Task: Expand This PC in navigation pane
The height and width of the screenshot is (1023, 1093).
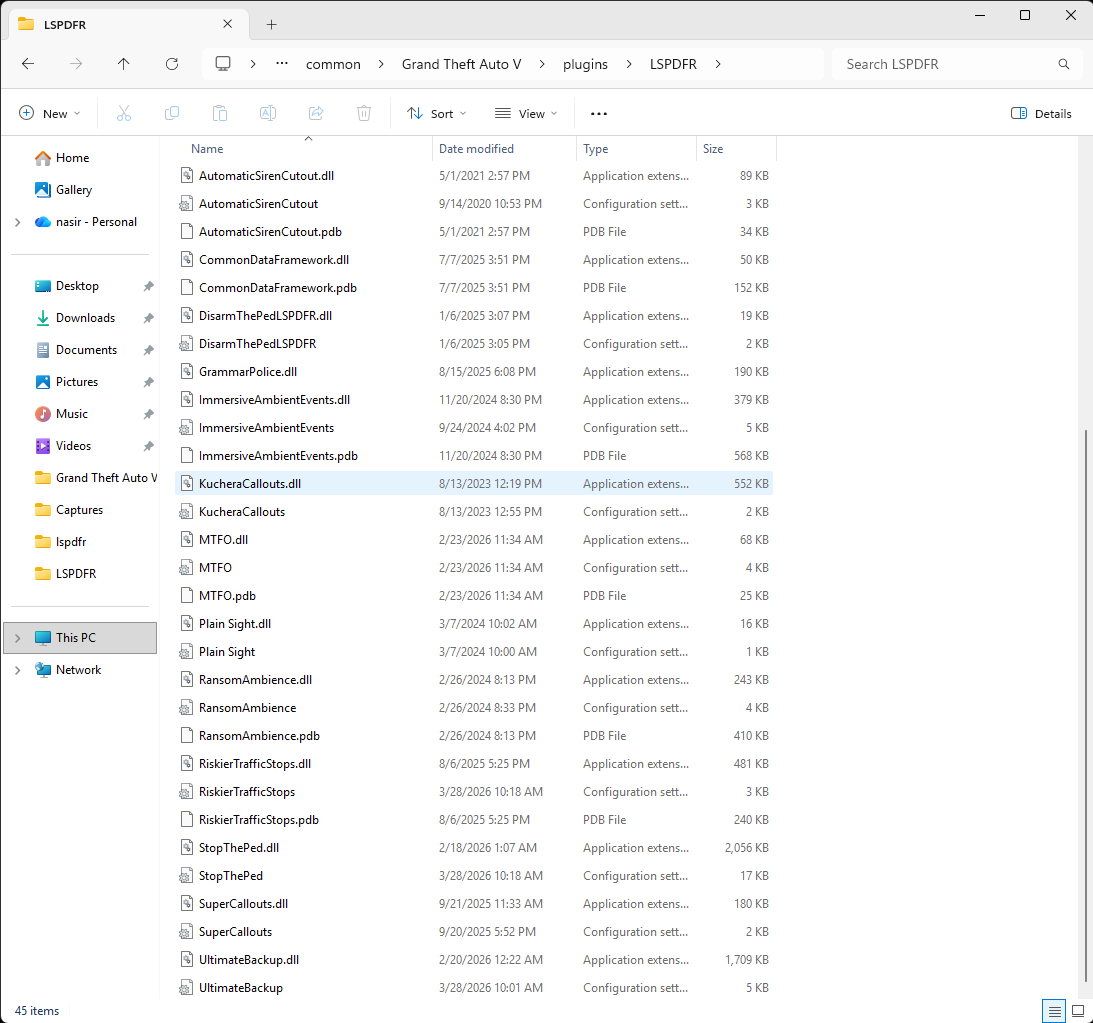Action: coord(17,638)
